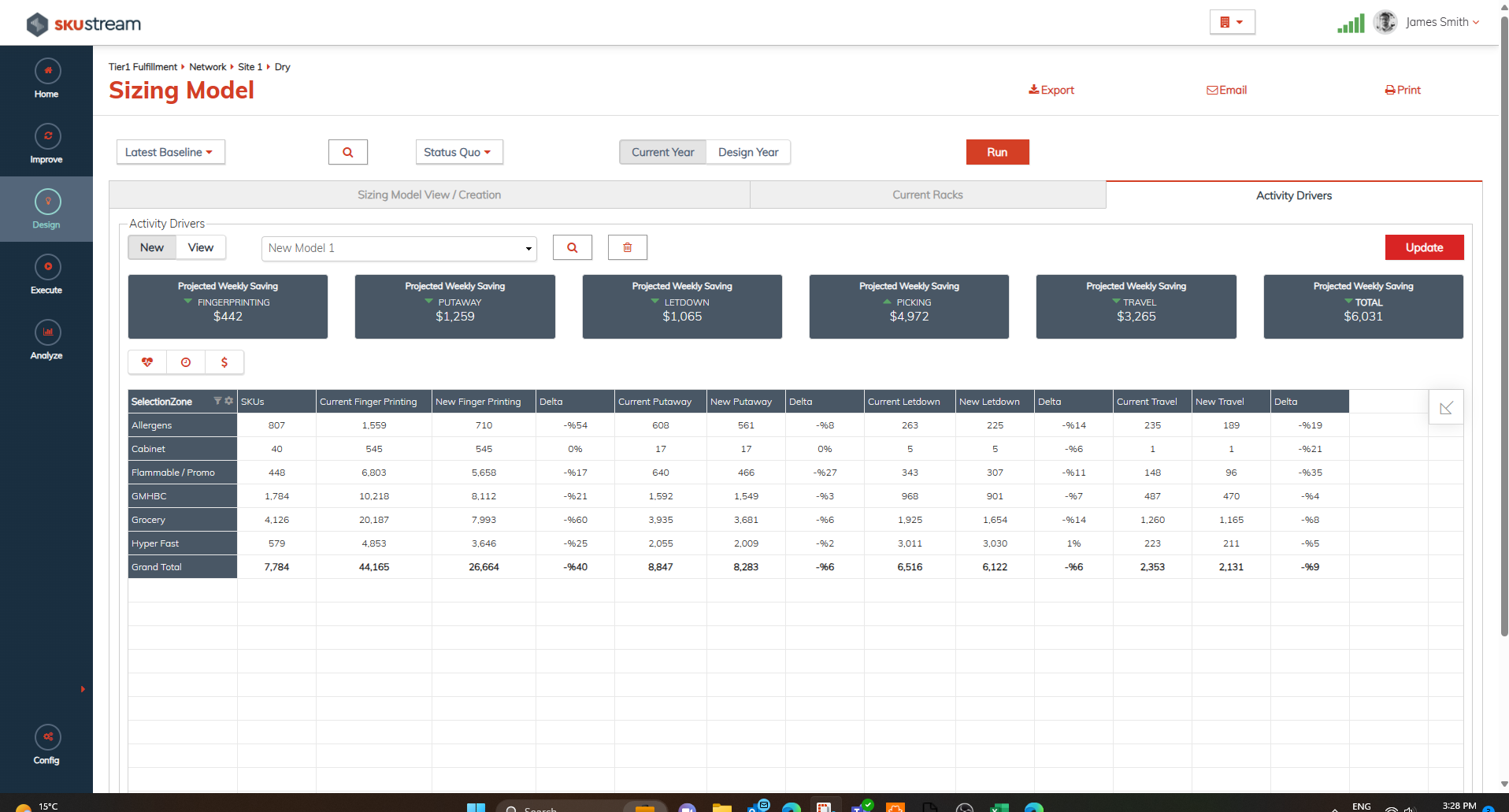Select the LETDOWN $1,065 saving card
This screenshot has height=812, width=1509.
pos(682,306)
